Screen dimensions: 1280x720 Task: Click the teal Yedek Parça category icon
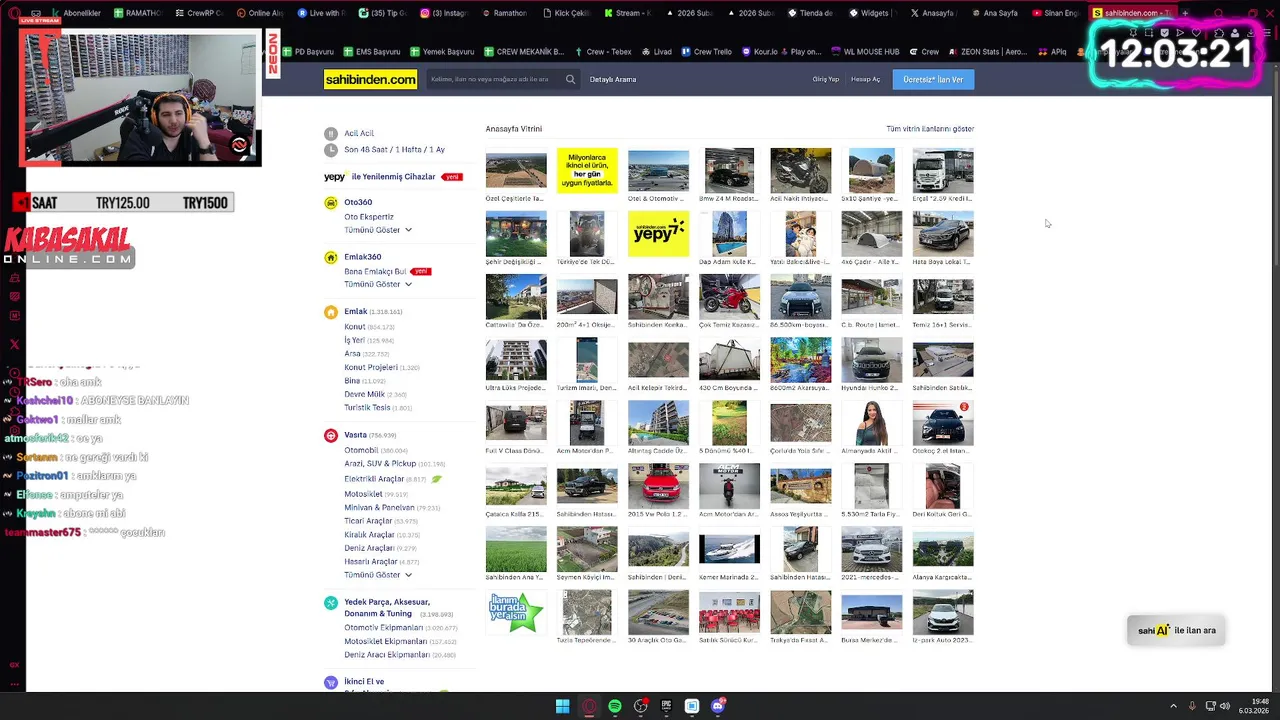pyautogui.click(x=331, y=603)
